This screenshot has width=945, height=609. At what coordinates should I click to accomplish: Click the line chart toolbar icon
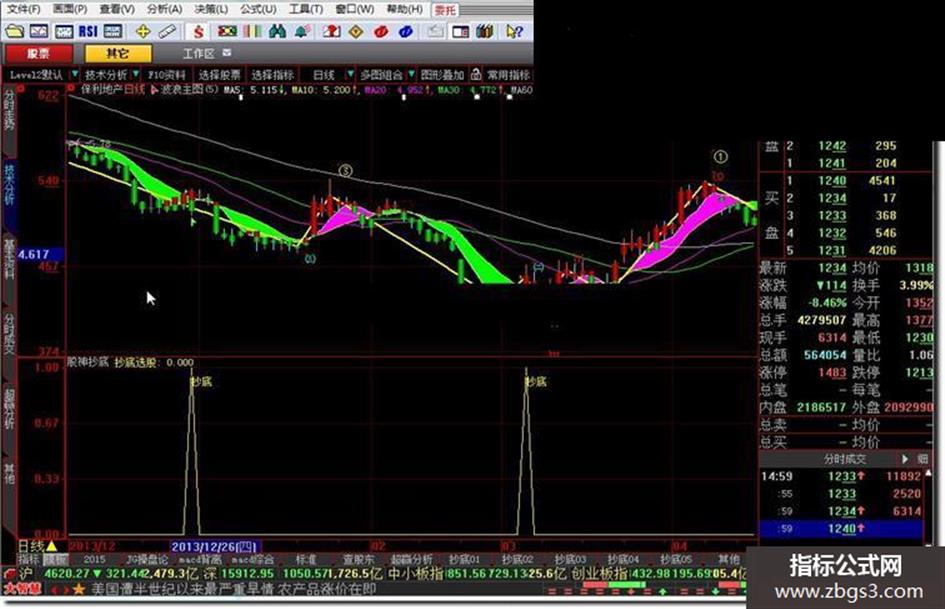39,31
